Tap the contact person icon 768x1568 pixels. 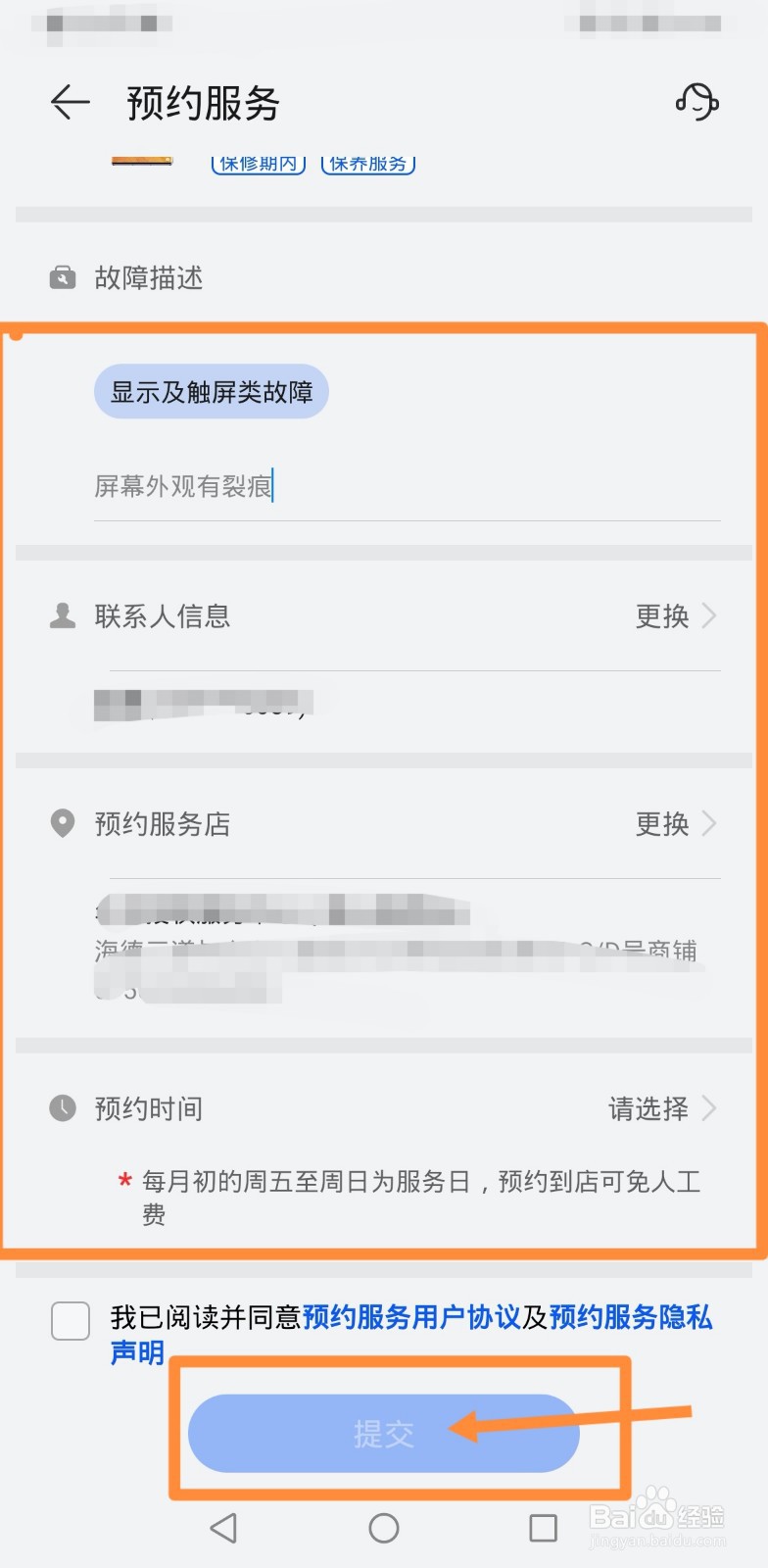click(x=63, y=616)
